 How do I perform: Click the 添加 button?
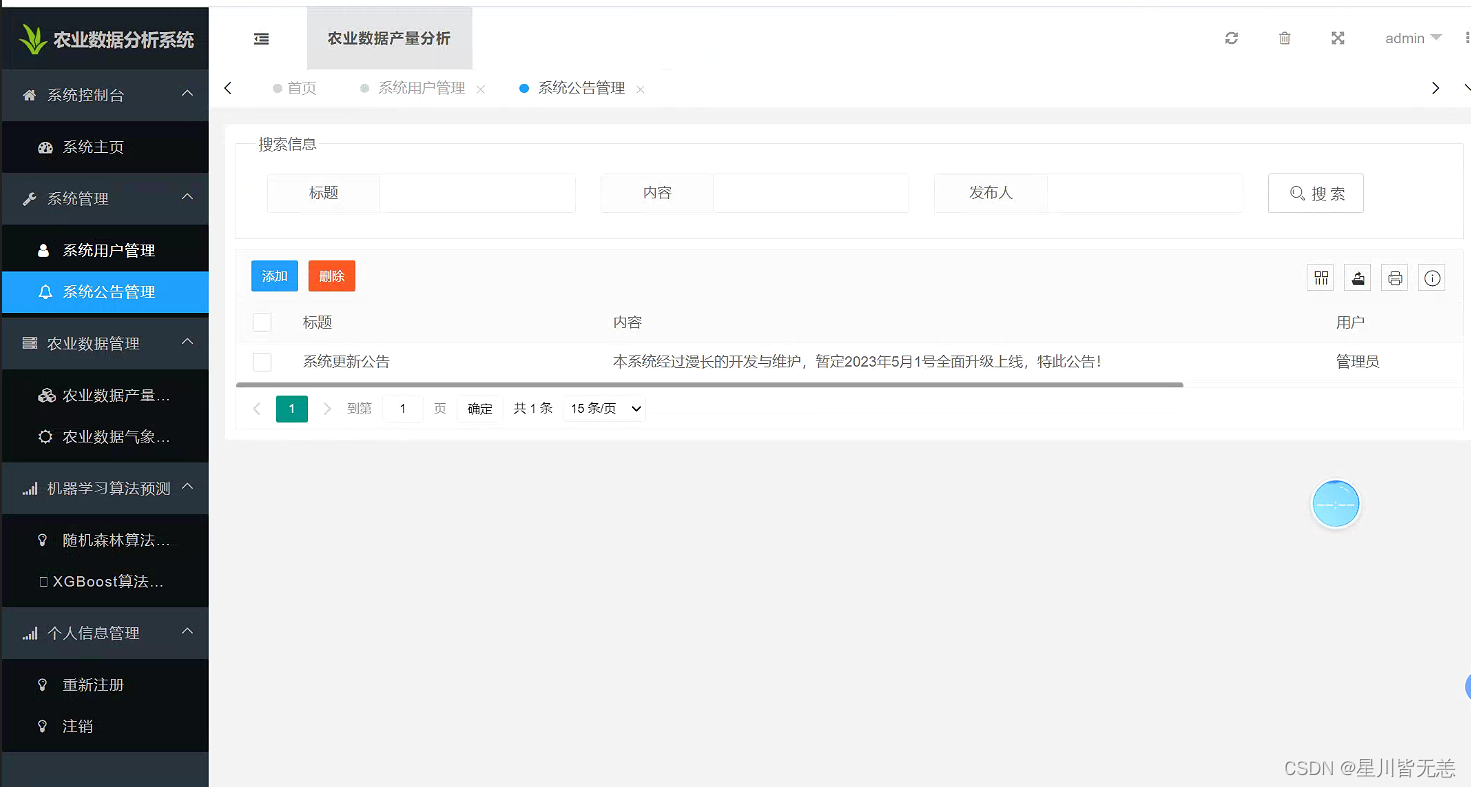[x=274, y=276]
